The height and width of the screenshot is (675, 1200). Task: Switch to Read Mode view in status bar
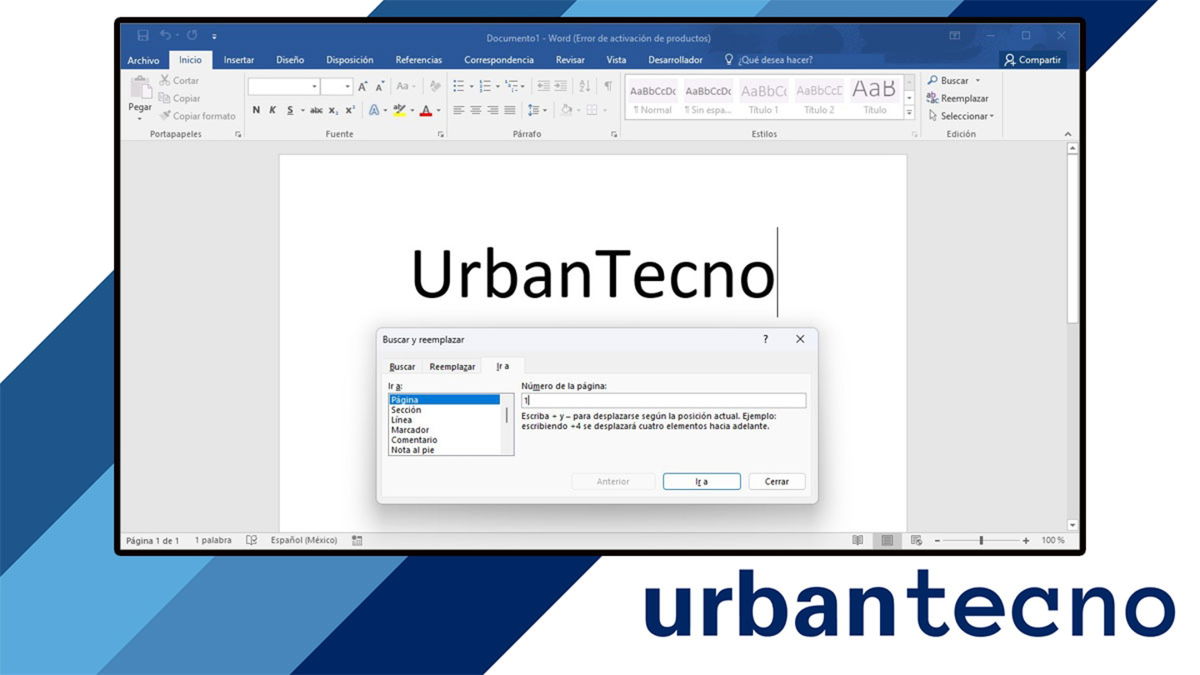[x=857, y=540]
